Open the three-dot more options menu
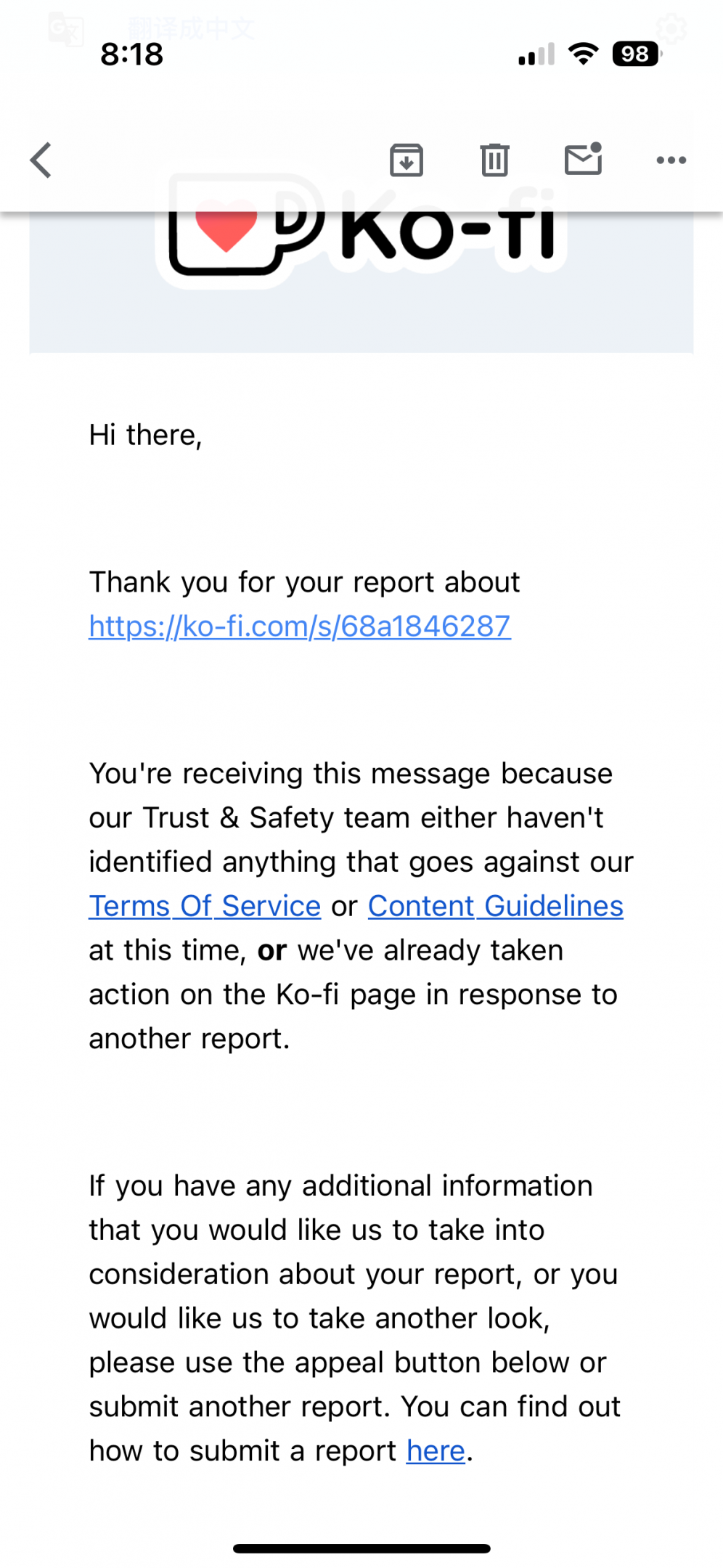723x1568 pixels. (671, 160)
